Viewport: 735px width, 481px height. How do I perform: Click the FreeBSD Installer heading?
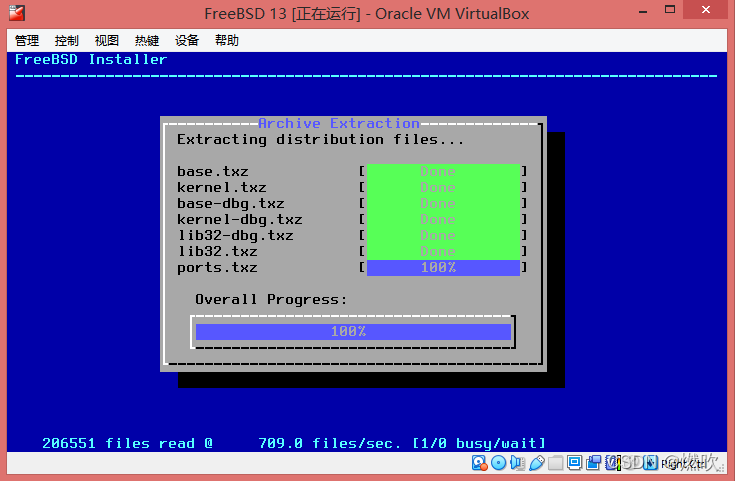coord(91,60)
